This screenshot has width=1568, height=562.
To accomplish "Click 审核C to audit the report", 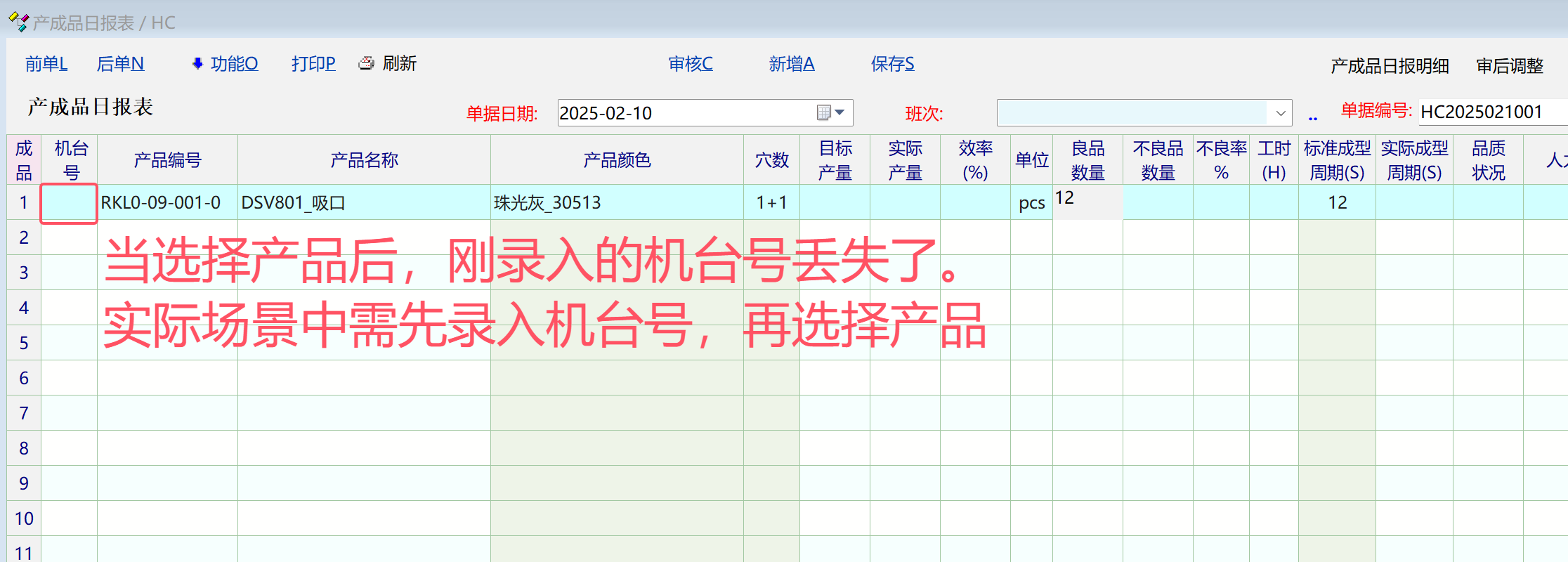I will coord(690,64).
